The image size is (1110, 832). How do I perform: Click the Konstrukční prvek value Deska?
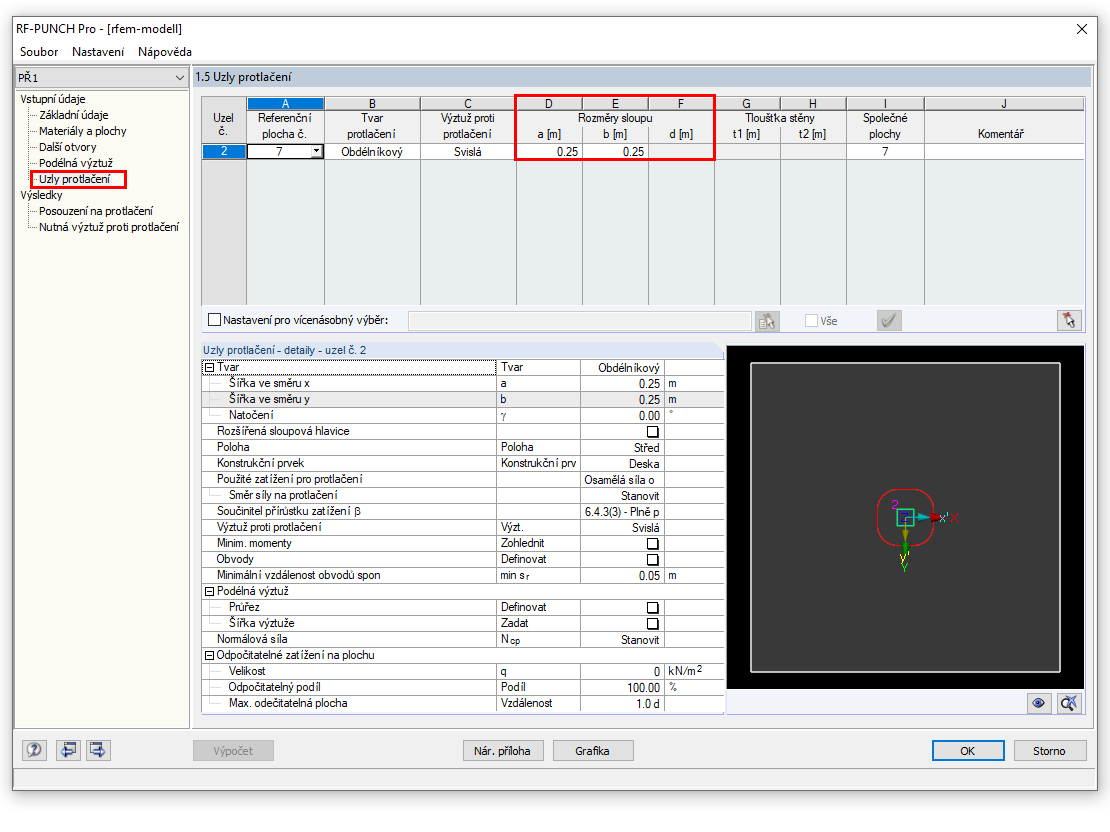(622, 464)
